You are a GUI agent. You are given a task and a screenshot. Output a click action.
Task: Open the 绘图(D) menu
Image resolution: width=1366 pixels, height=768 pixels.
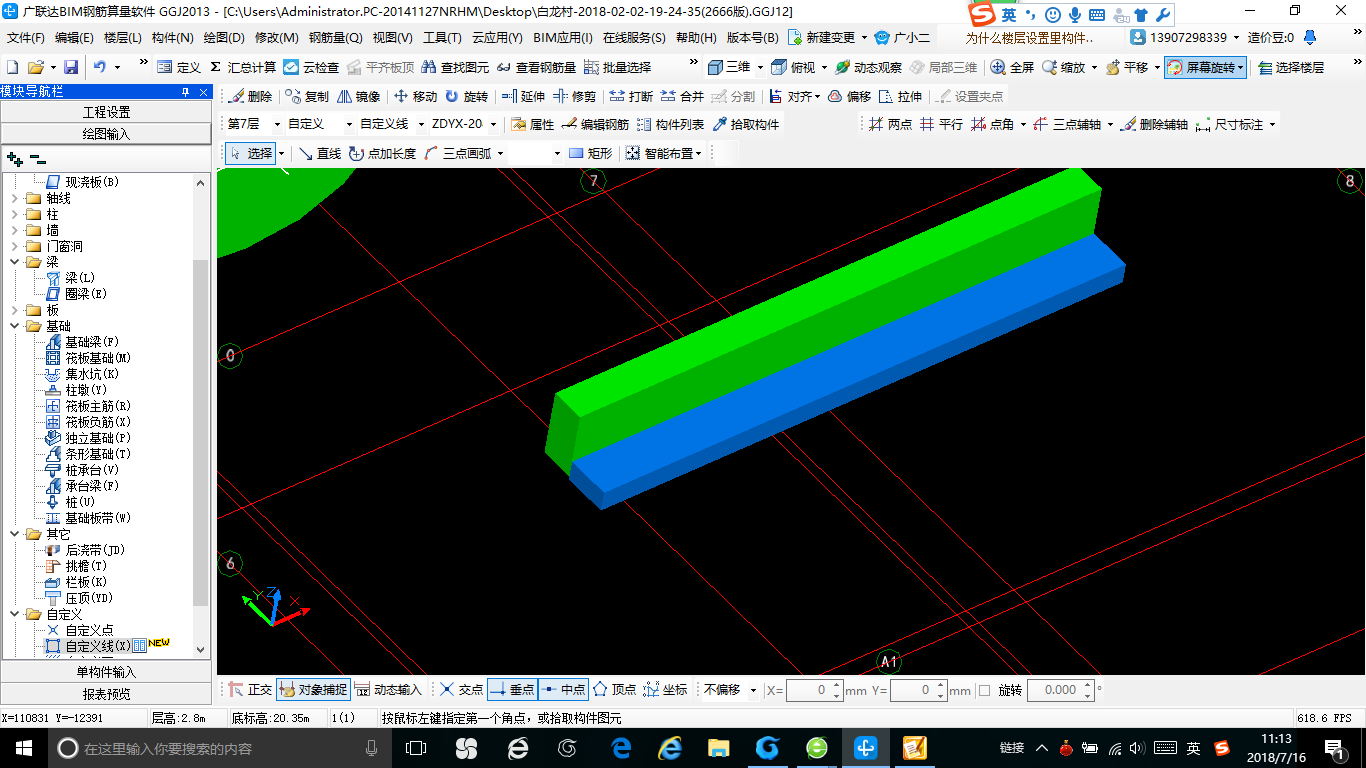(224, 38)
